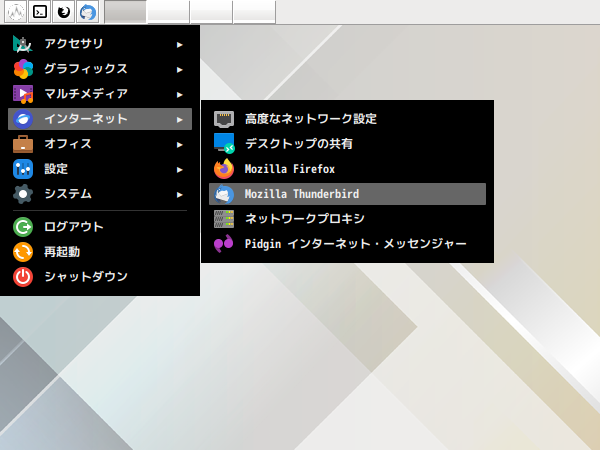Choose ログアウト from the menu

coord(100,227)
